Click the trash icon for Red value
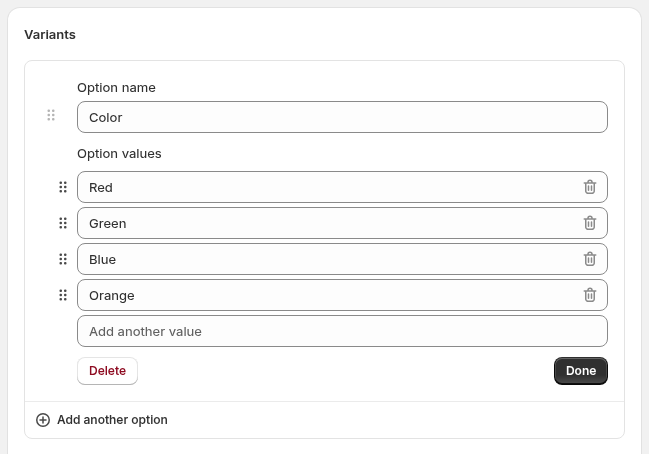This screenshot has width=649, height=454. click(x=590, y=187)
